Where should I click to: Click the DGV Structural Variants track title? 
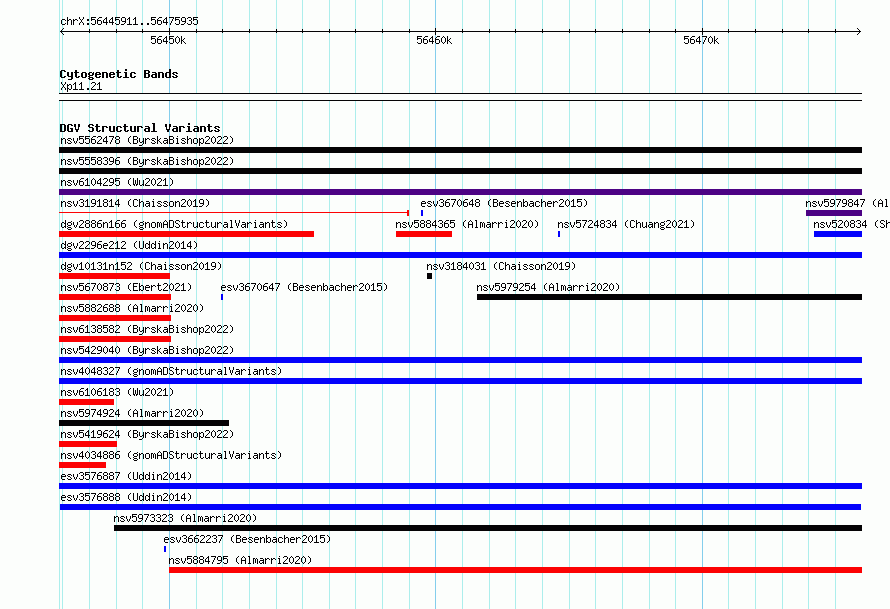[140, 128]
